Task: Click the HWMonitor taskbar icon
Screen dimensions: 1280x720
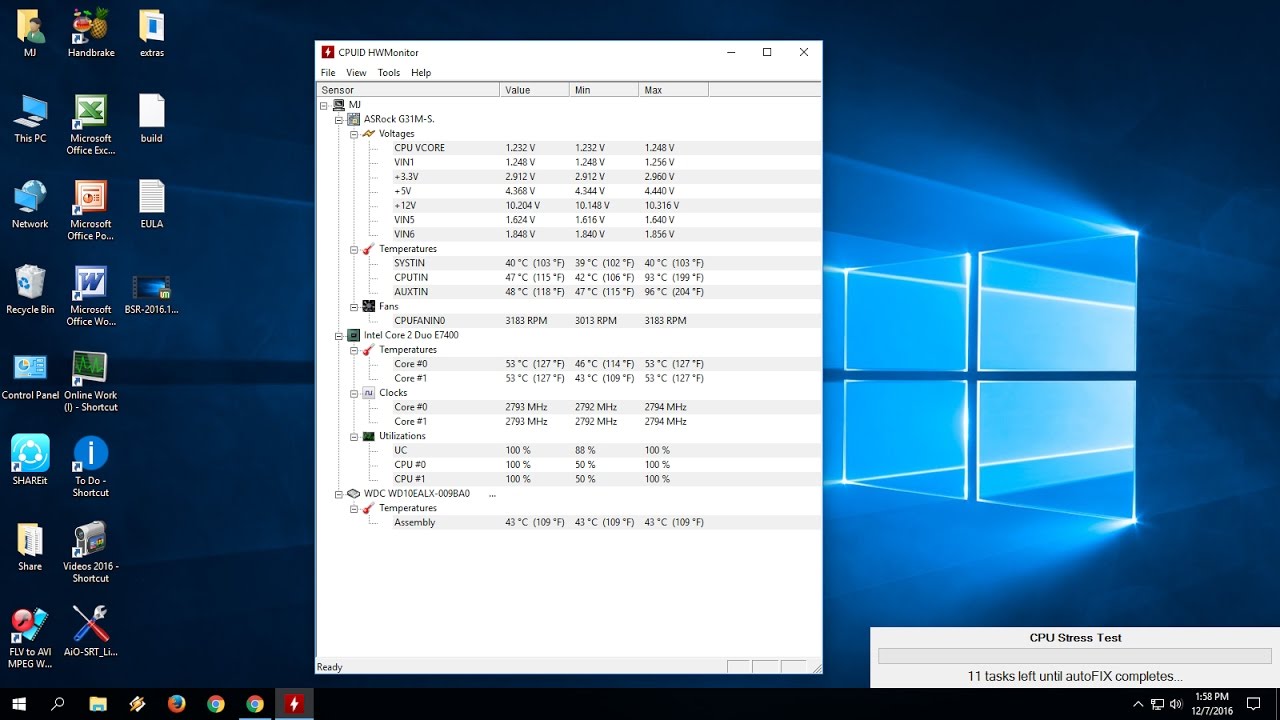Action: coord(294,704)
